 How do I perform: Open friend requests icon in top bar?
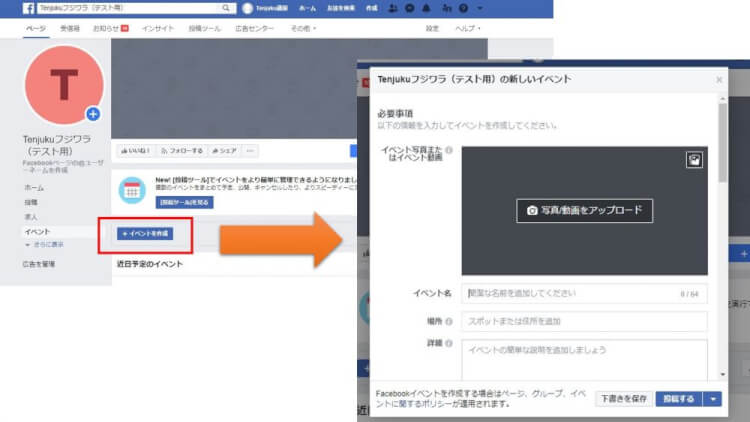pos(393,8)
